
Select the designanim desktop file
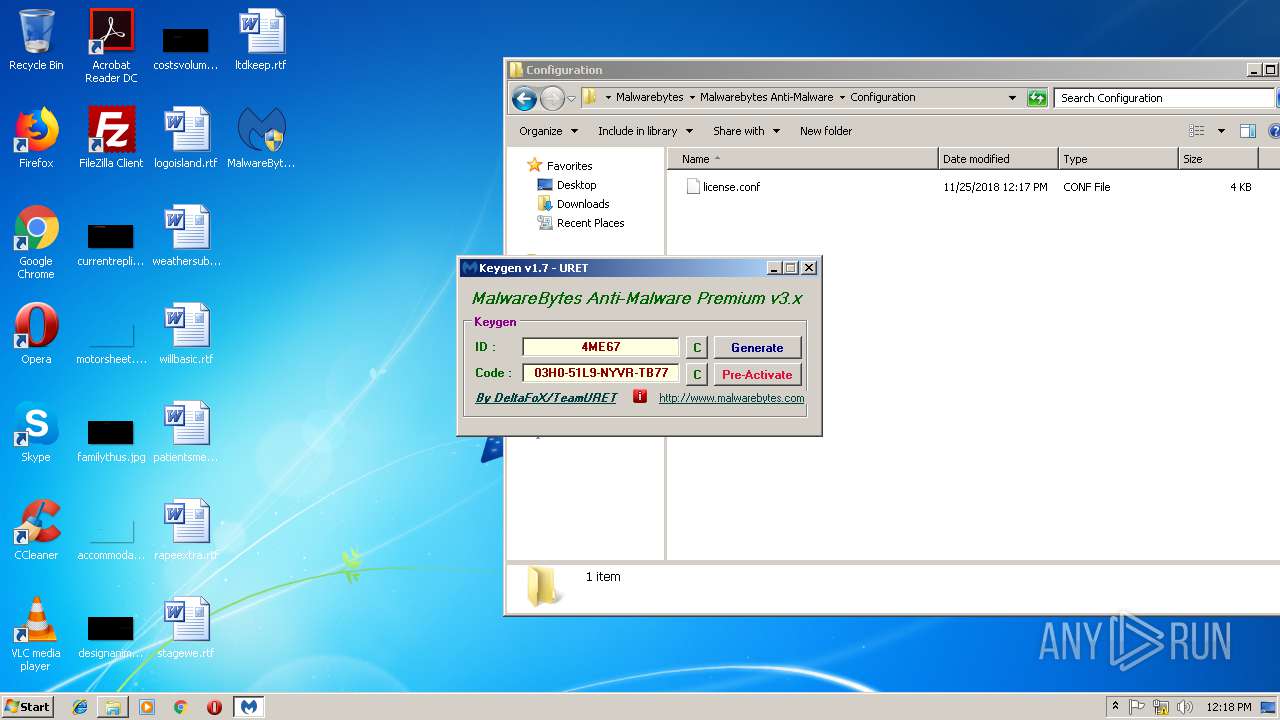tap(111, 636)
